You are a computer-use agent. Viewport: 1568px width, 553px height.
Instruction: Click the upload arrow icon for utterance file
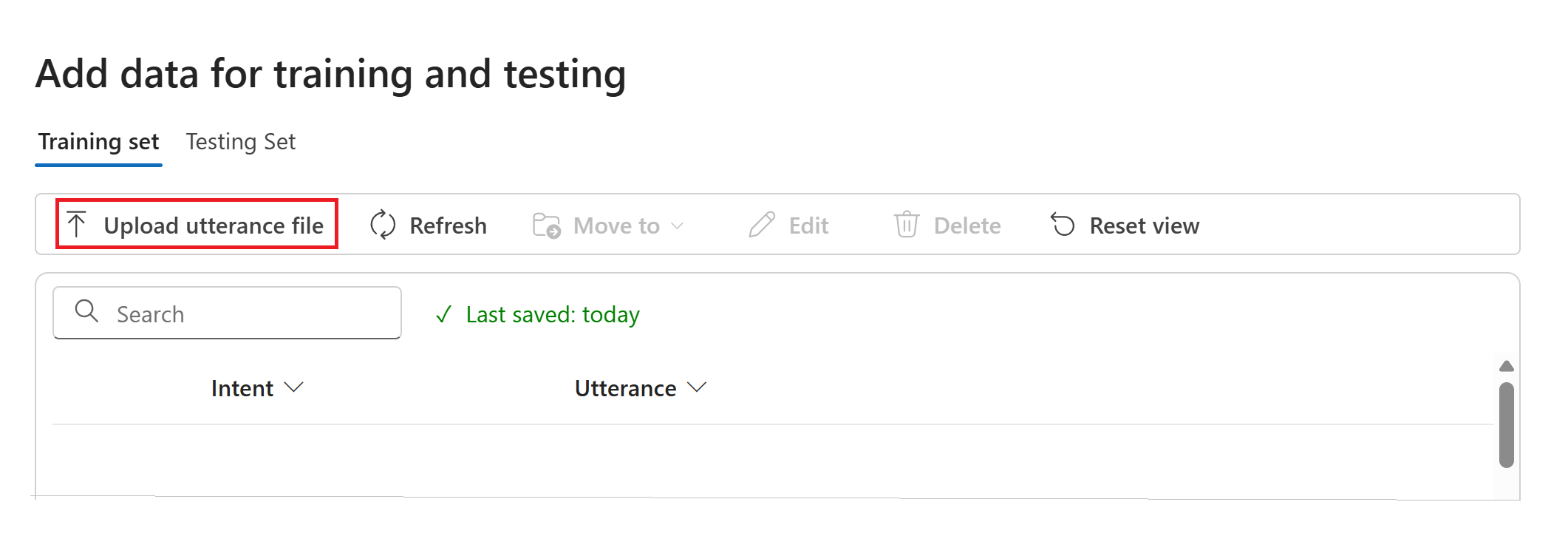click(x=77, y=224)
